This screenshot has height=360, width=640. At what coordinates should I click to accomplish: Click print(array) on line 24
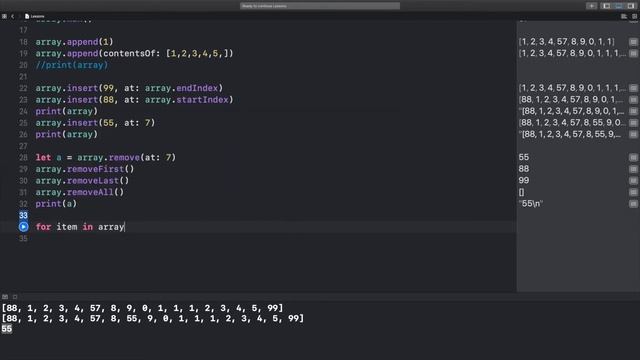click(67, 111)
